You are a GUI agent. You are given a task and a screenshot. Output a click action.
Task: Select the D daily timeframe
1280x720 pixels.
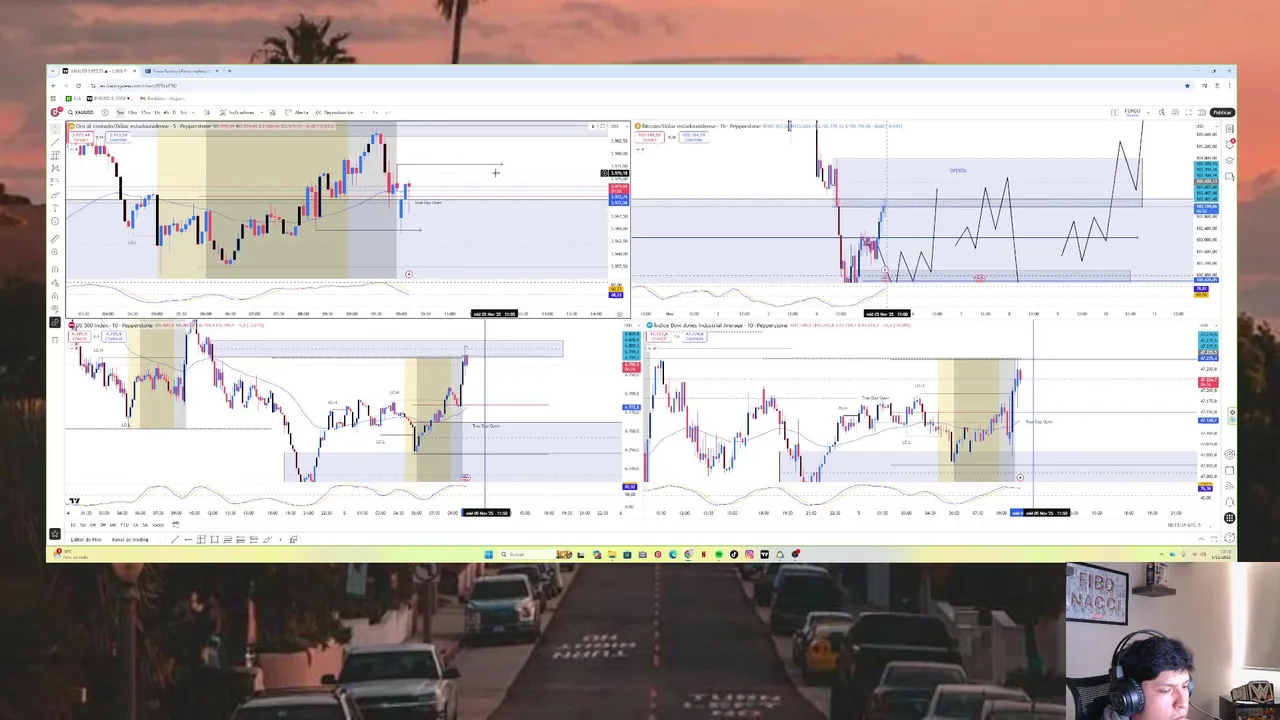pos(174,112)
